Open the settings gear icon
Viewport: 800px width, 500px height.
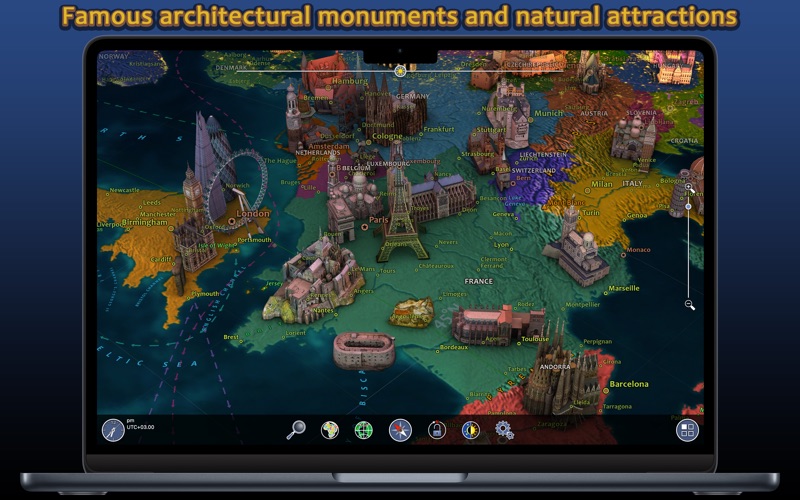(x=504, y=430)
